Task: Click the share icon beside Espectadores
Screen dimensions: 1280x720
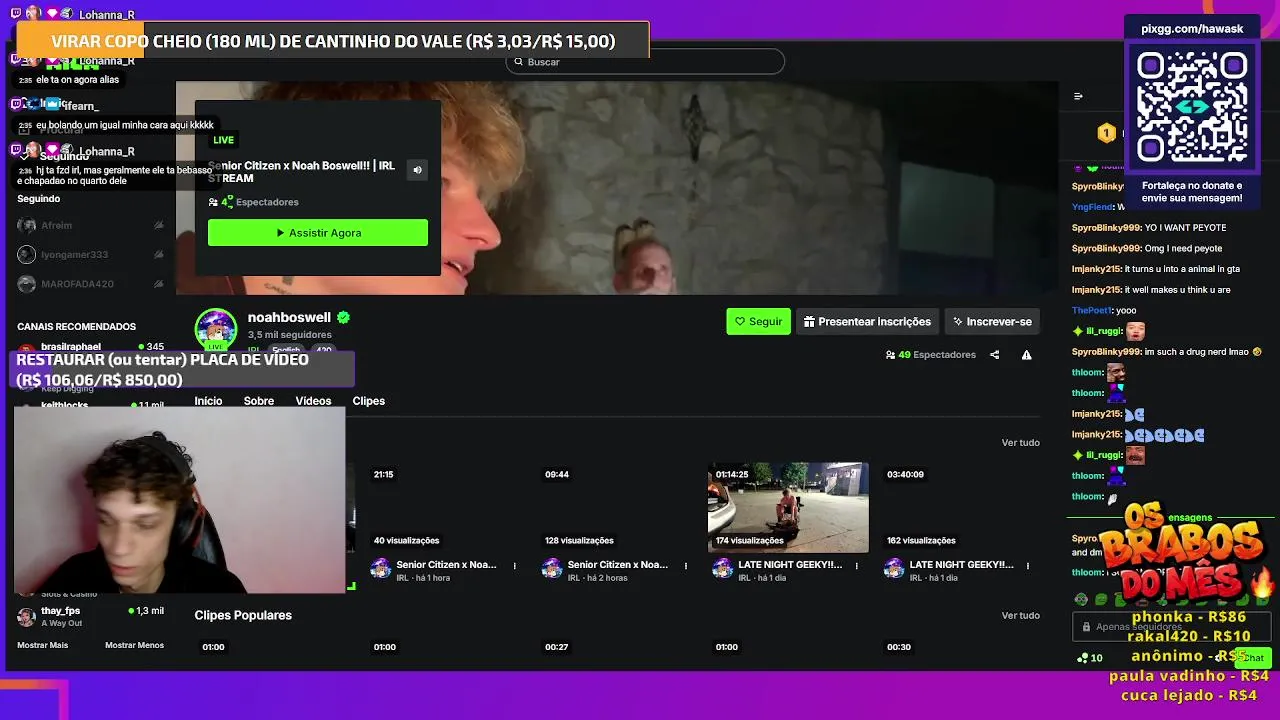Action: pos(994,355)
